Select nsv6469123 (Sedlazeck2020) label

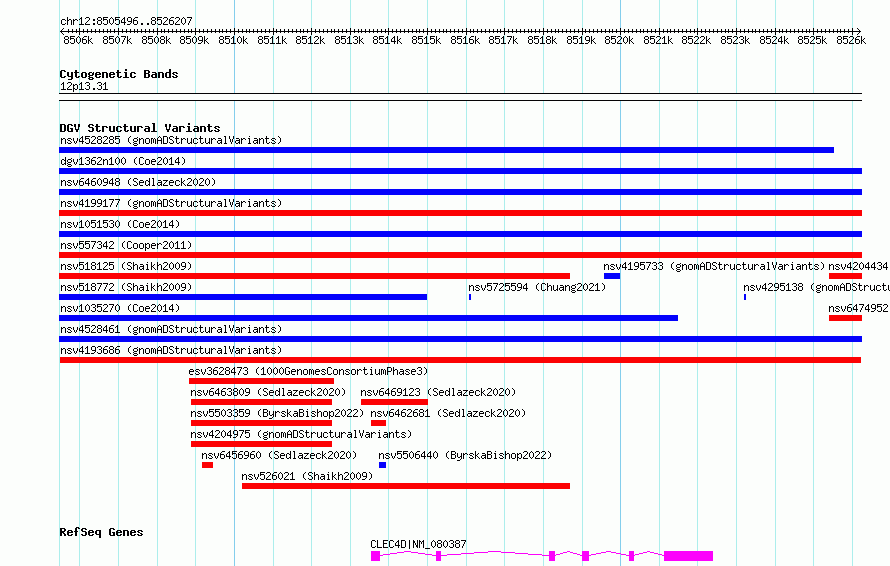click(x=438, y=392)
